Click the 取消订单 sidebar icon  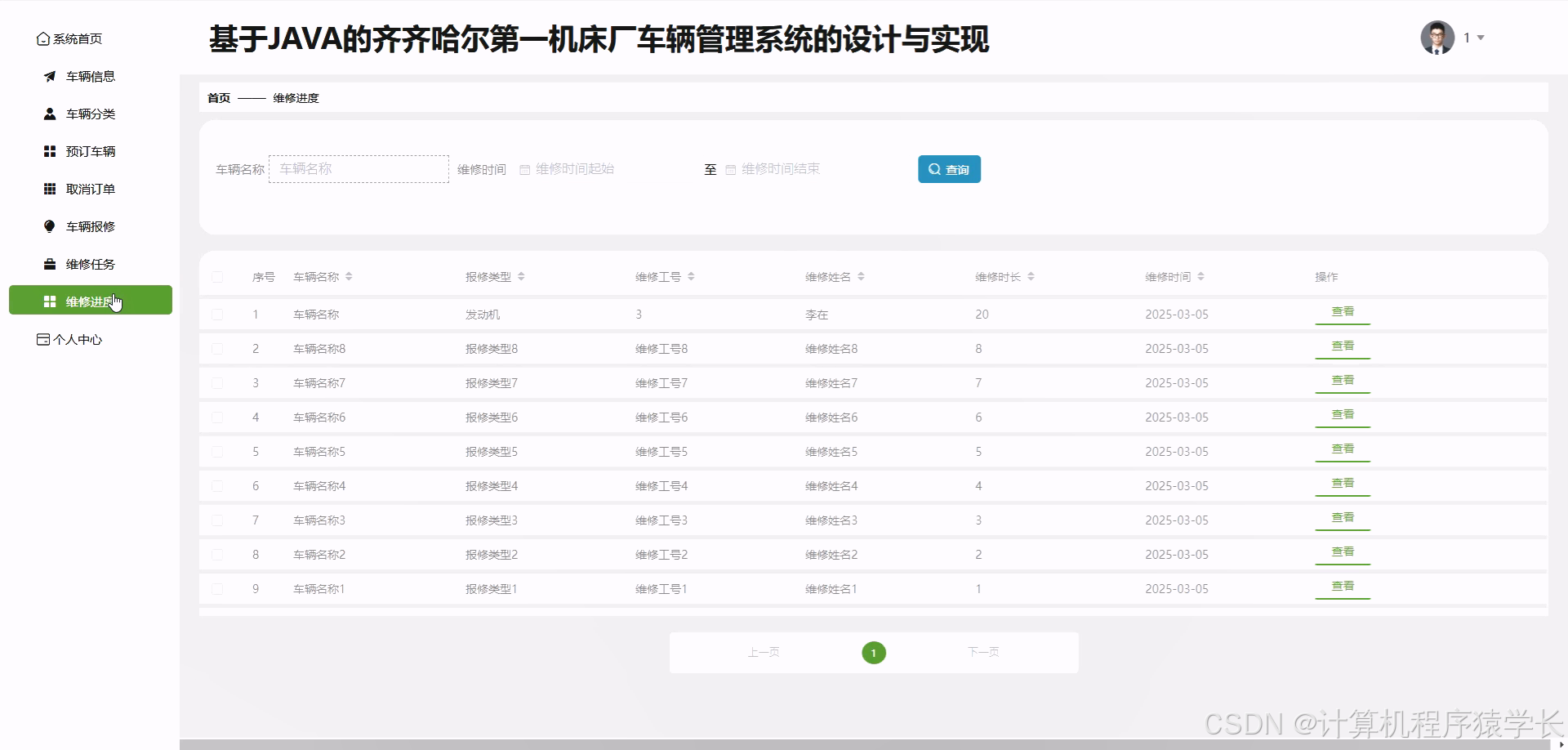click(x=50, y=189)
